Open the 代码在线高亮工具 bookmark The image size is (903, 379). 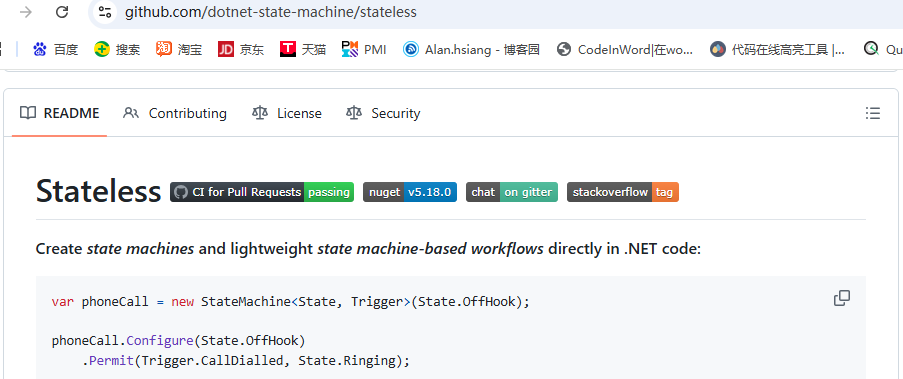(778, 50)
